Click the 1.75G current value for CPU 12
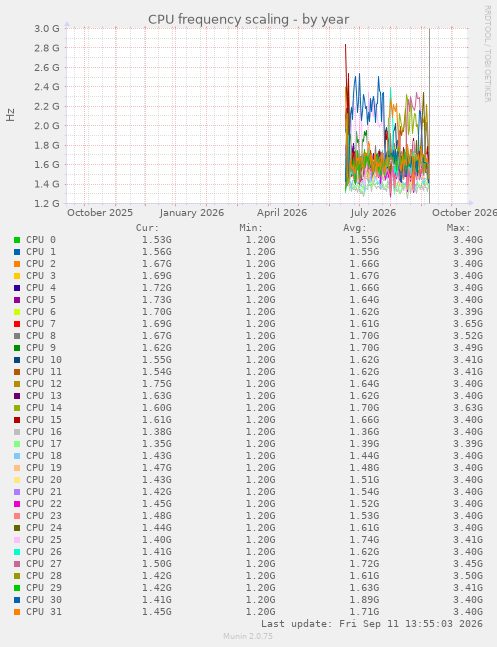 (x=157, y=384)
